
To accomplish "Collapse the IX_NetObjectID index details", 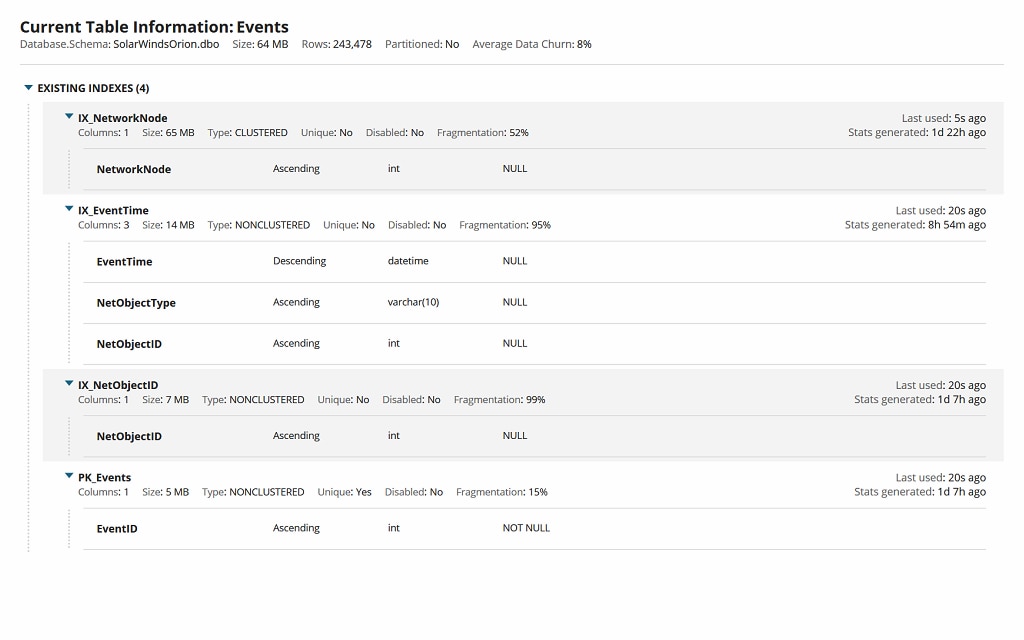I will click(69, 384).
